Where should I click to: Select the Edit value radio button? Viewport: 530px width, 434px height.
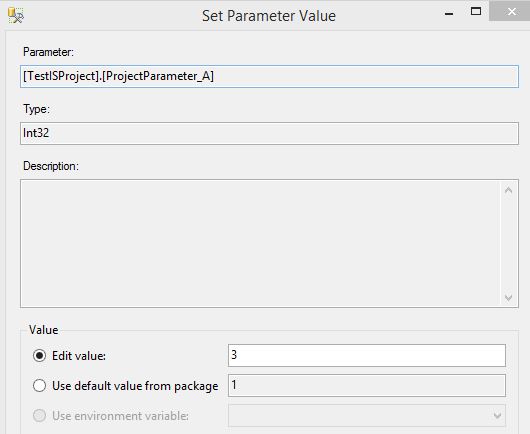pos(40,356)
